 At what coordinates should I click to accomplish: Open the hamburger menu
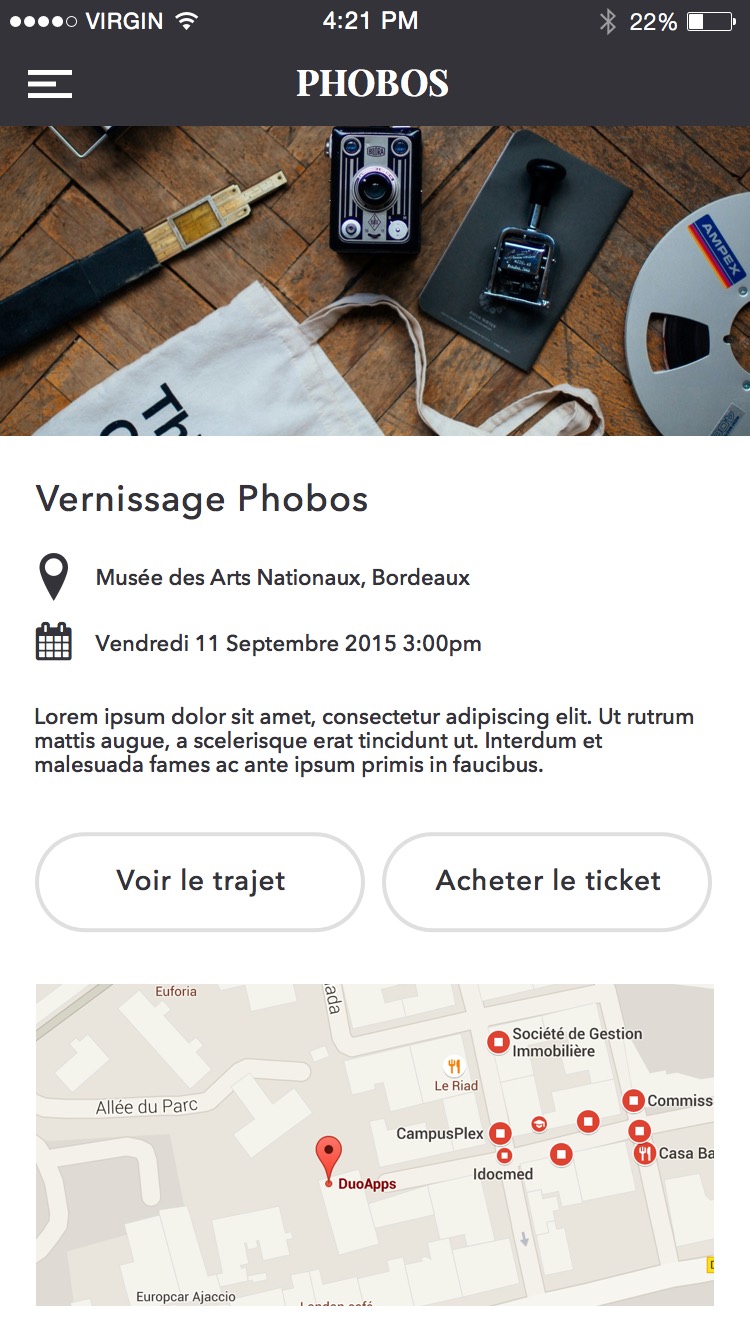tap(50, 84)
